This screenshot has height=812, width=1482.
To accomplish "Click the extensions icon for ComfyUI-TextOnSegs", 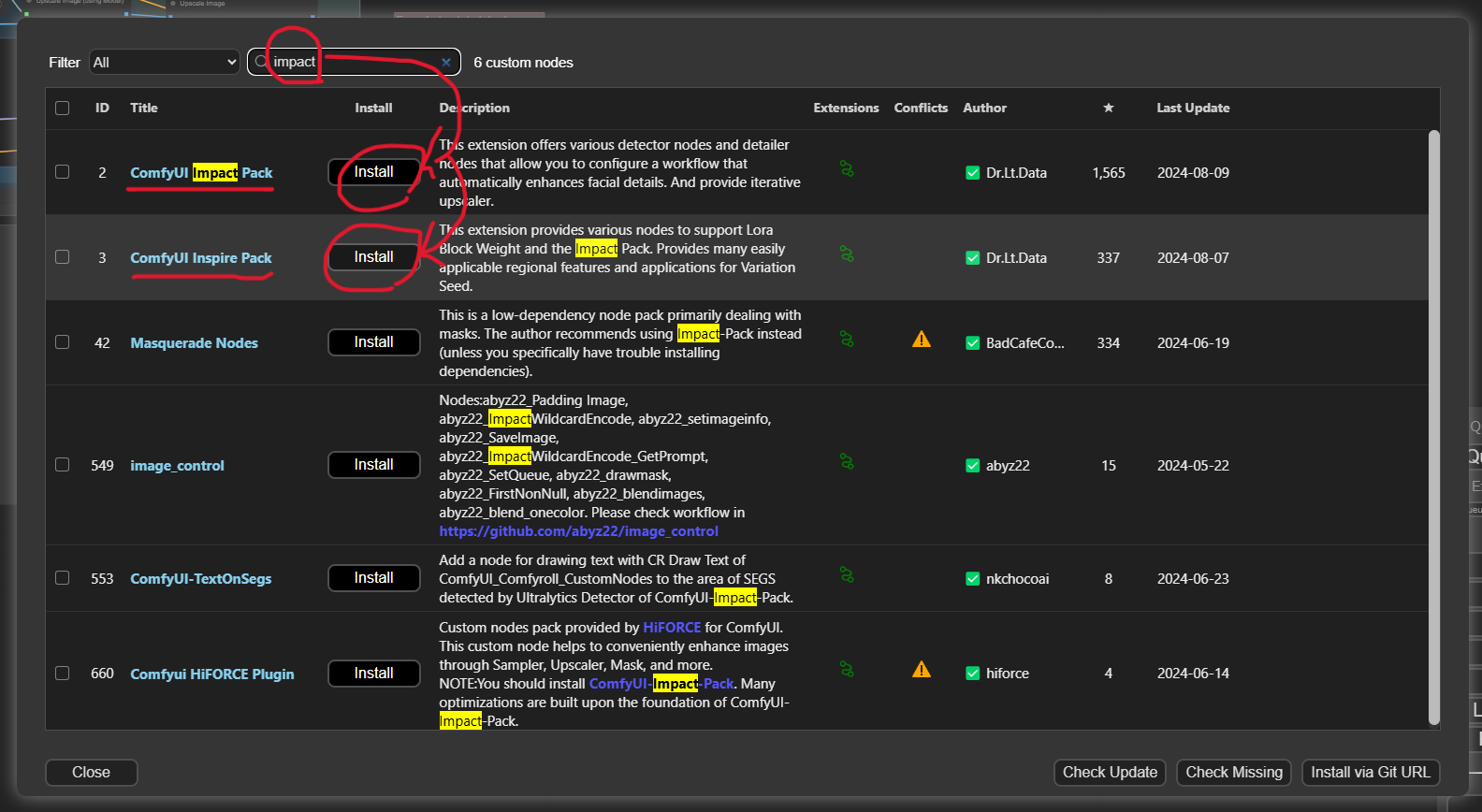I will [847, 574].
